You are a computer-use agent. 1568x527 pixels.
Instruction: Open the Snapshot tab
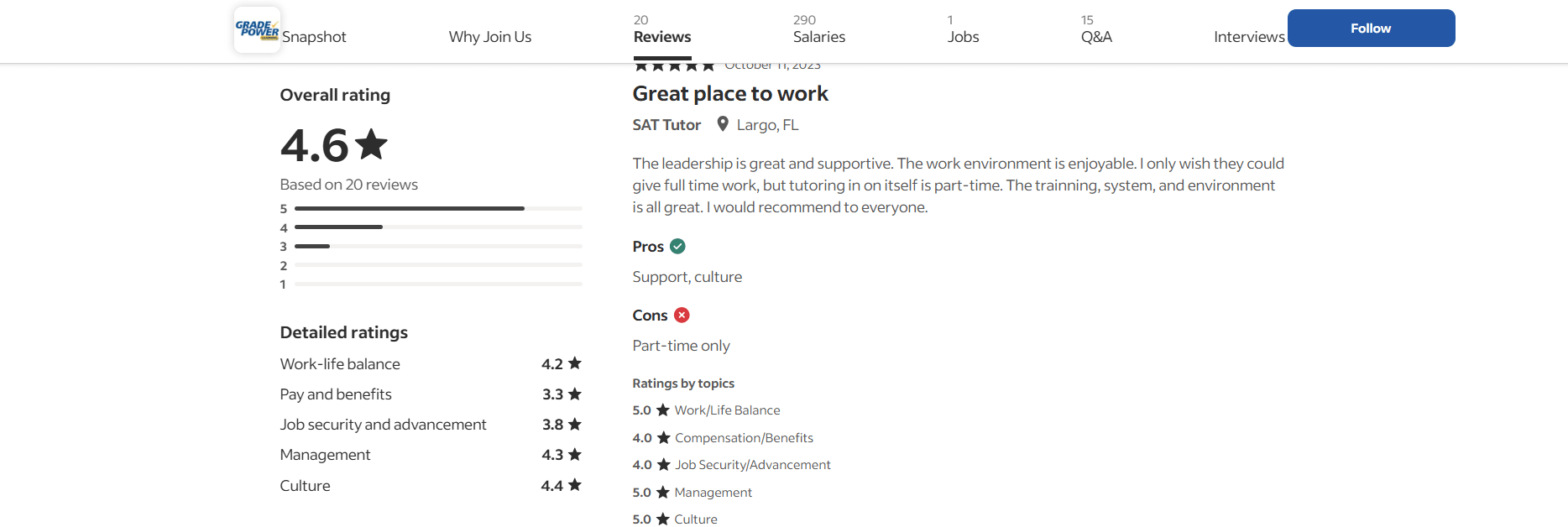tap(314, 37)
